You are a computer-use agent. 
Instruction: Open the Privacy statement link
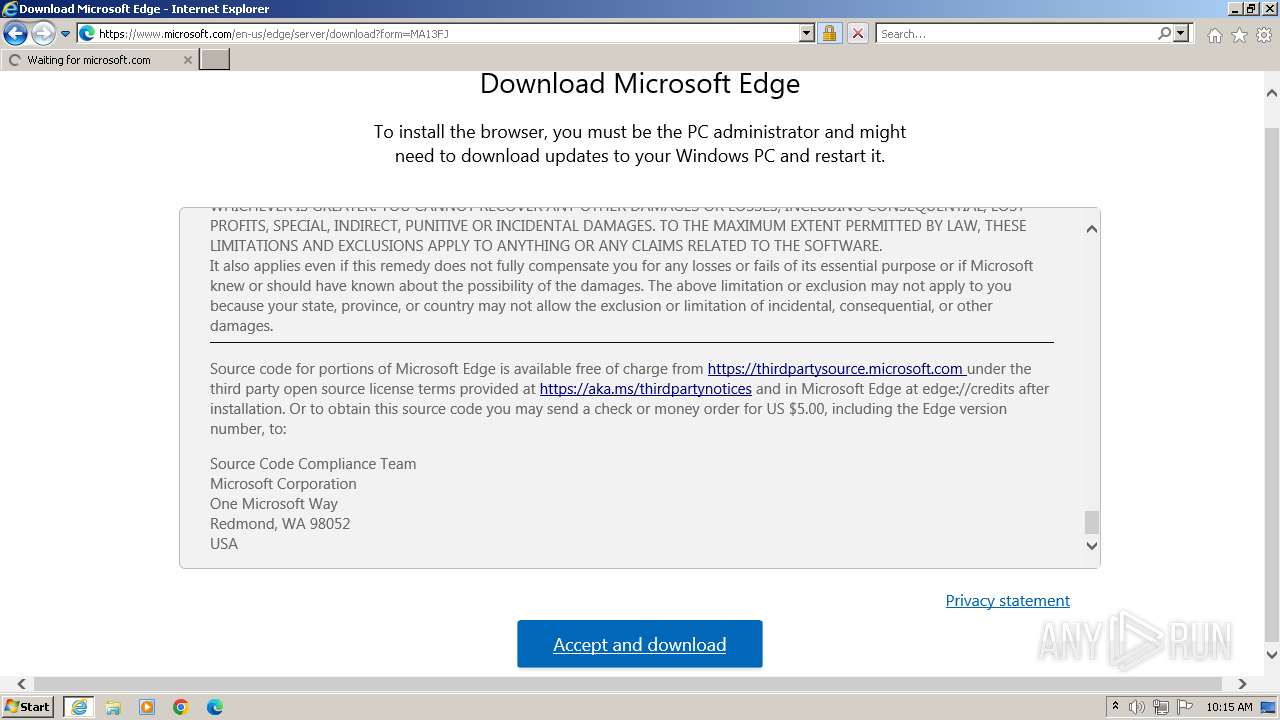tap(1008, 600)
